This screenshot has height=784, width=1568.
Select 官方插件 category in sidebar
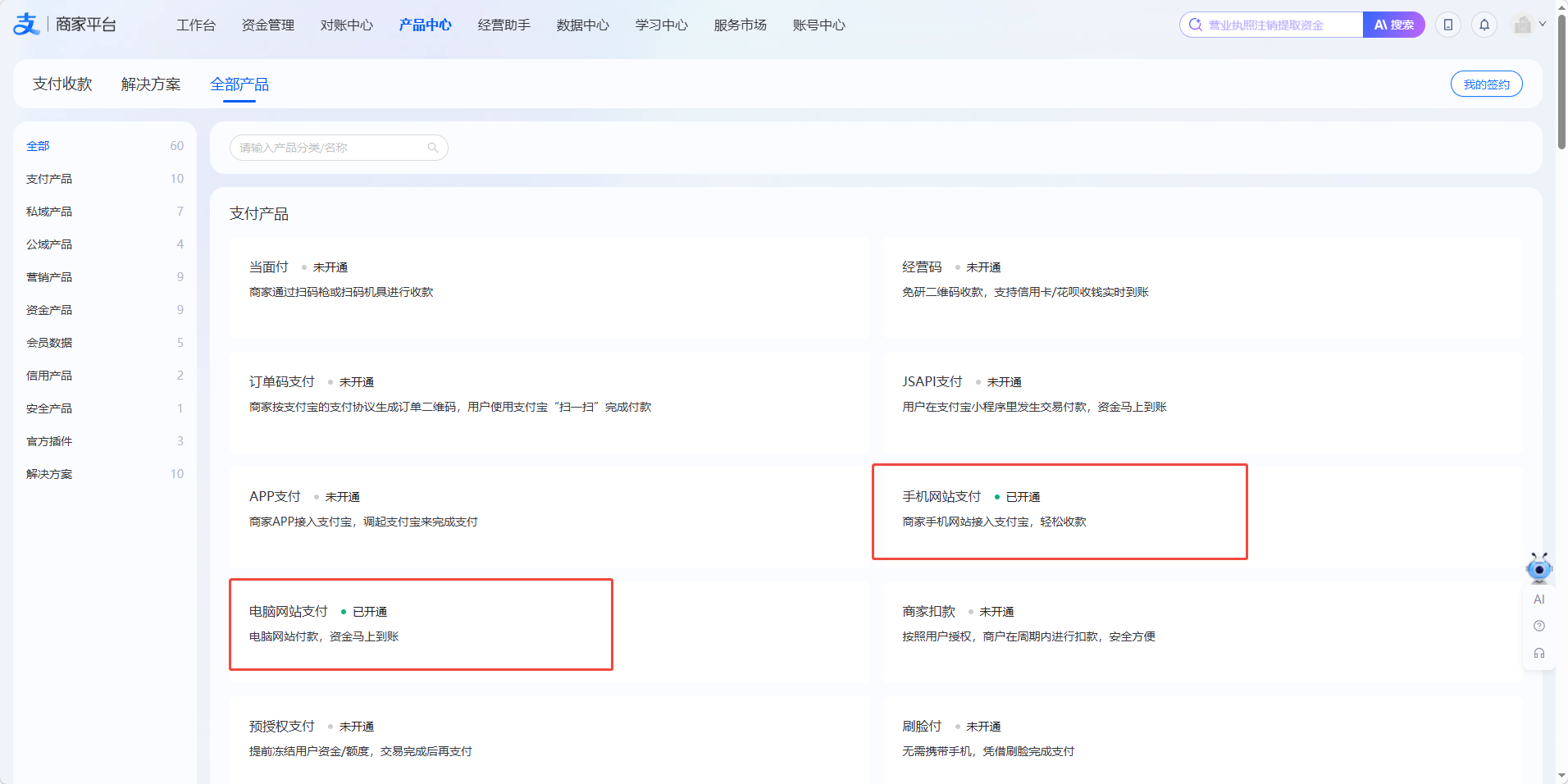pos(105,441)
